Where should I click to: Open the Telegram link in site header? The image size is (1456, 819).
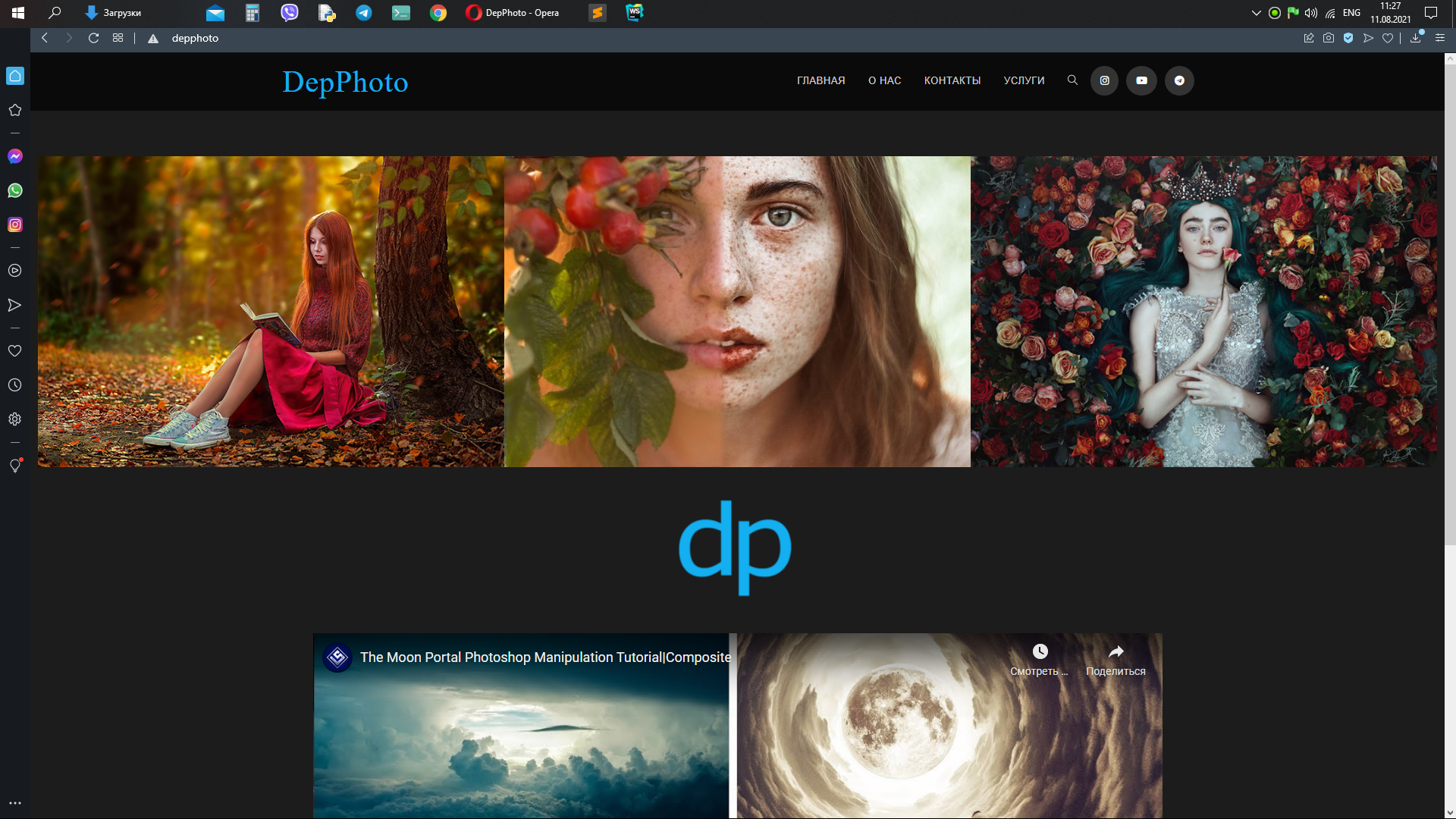pos(1179,80)
